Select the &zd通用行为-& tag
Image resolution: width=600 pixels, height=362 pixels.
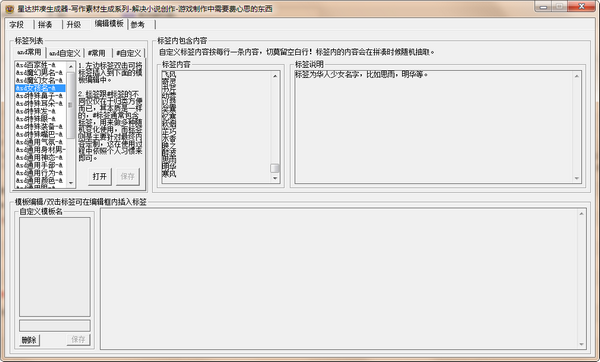pos(40,173)
